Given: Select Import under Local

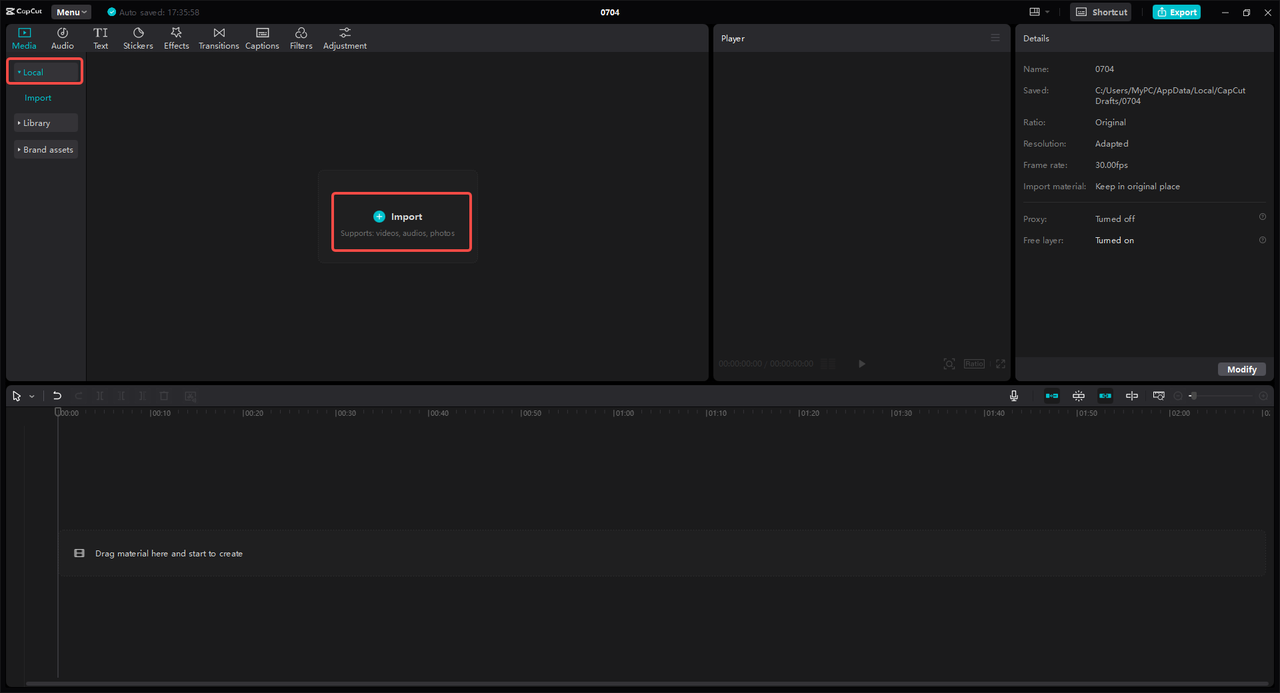Looking at the screenshot, I should click(x=38, y=98).
